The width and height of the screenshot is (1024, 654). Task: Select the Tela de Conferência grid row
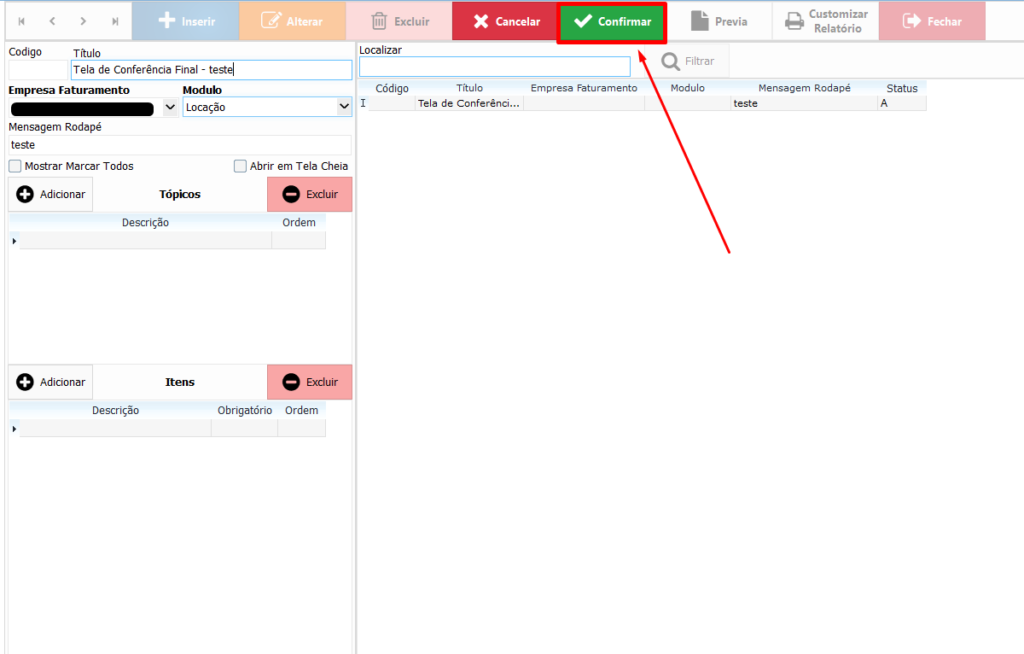pos(469,104)
